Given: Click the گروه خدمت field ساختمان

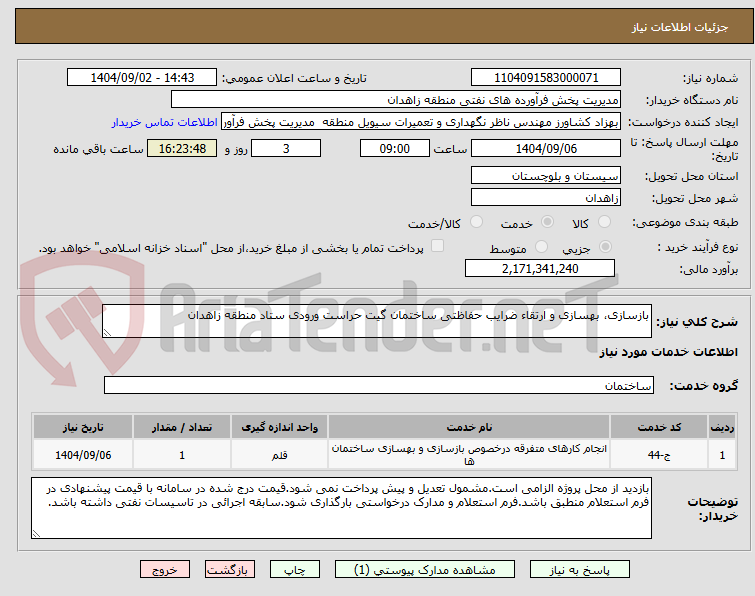Looking at the screenshot, I should (x=378, y=385).
